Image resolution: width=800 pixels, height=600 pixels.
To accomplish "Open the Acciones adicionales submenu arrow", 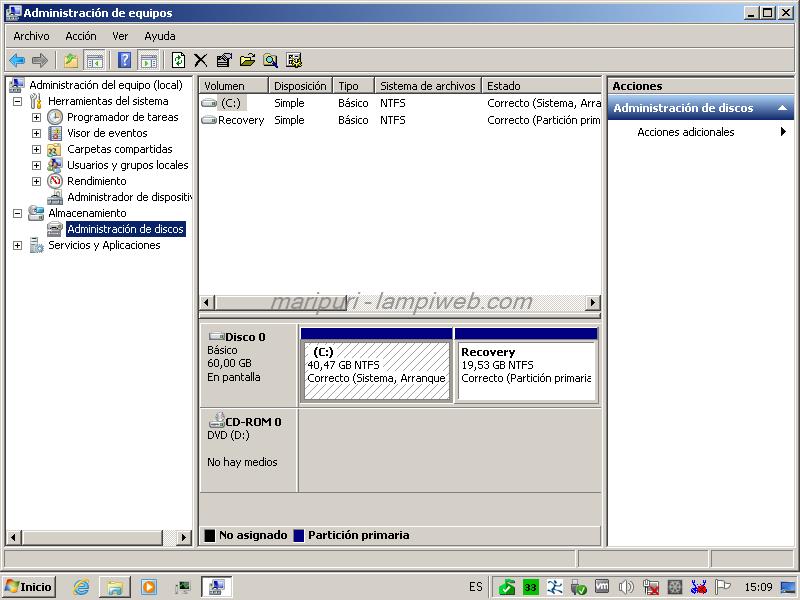I will pos(783,132).
